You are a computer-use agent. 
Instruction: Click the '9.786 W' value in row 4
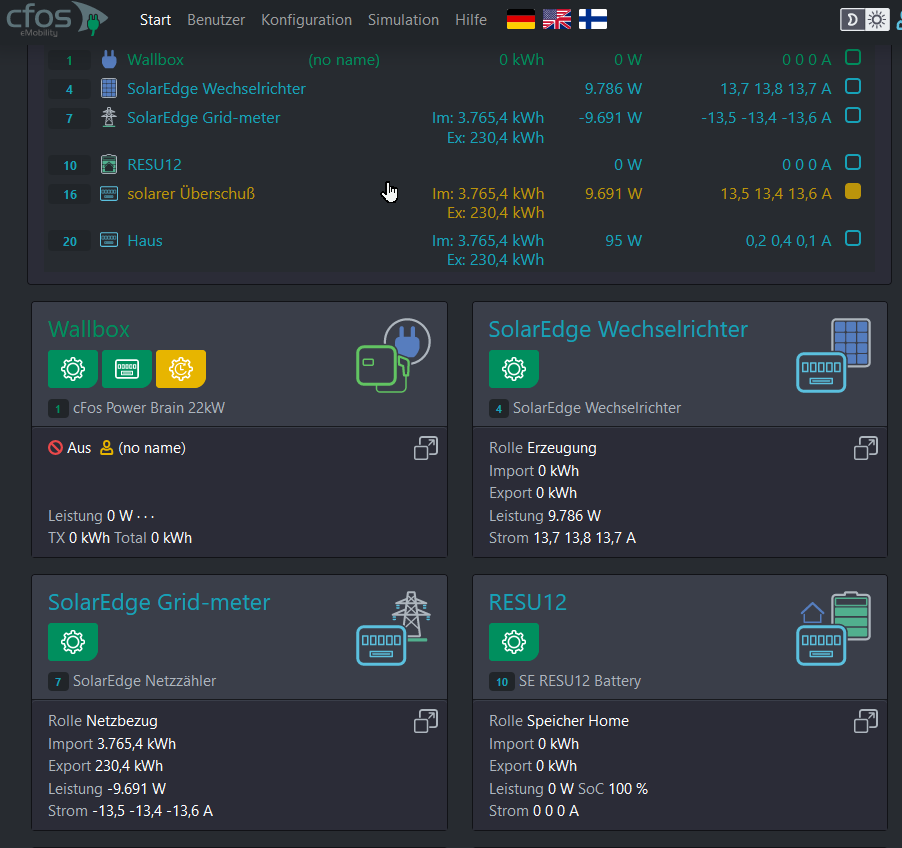tap(613, 89)
